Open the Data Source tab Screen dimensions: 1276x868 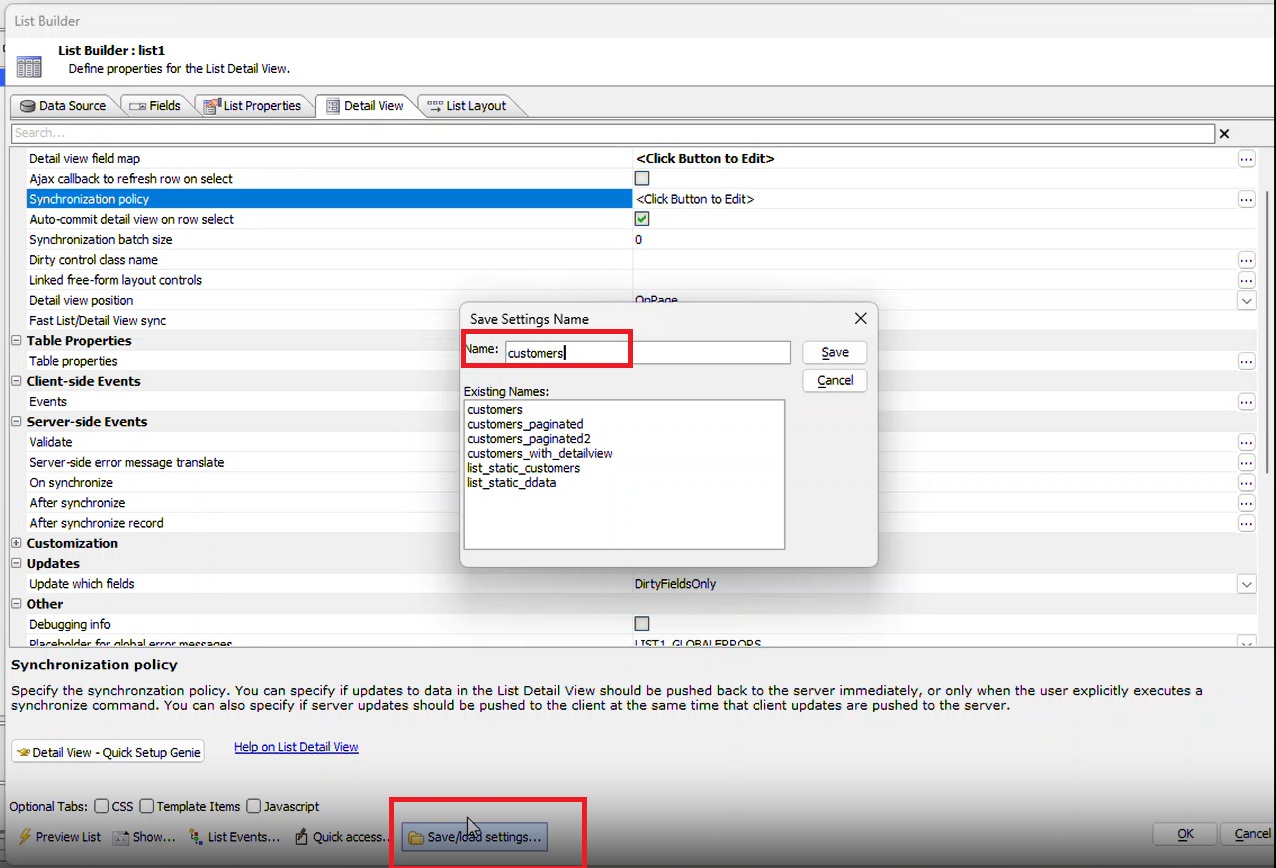[x=63, y=106]
